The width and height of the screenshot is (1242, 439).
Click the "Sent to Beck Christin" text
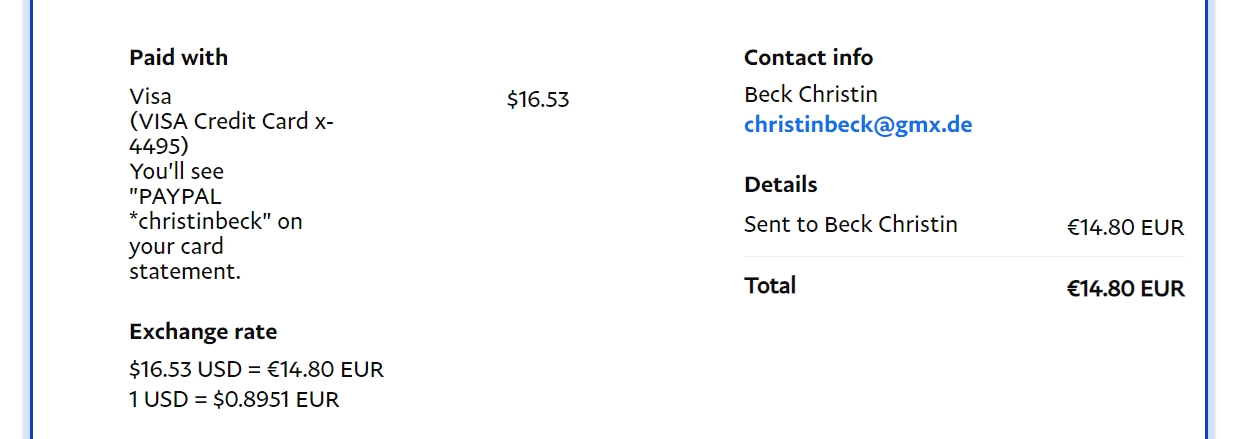click(850, 224)
